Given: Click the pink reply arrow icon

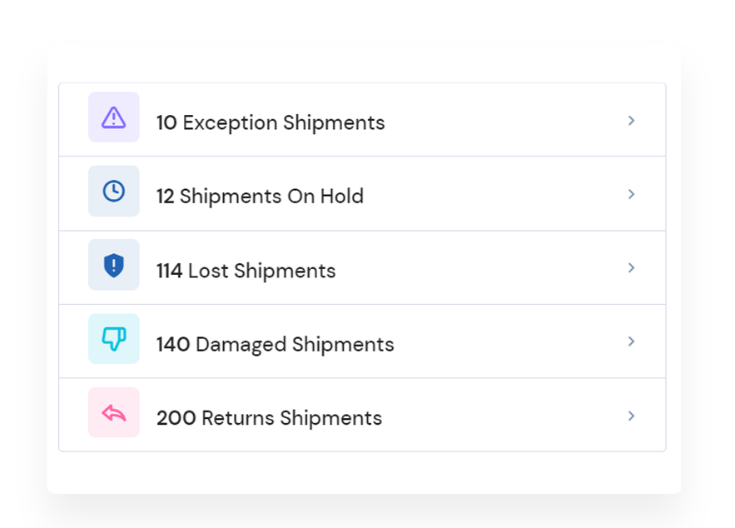Looking at the screenshot, I should coord(114,413).
